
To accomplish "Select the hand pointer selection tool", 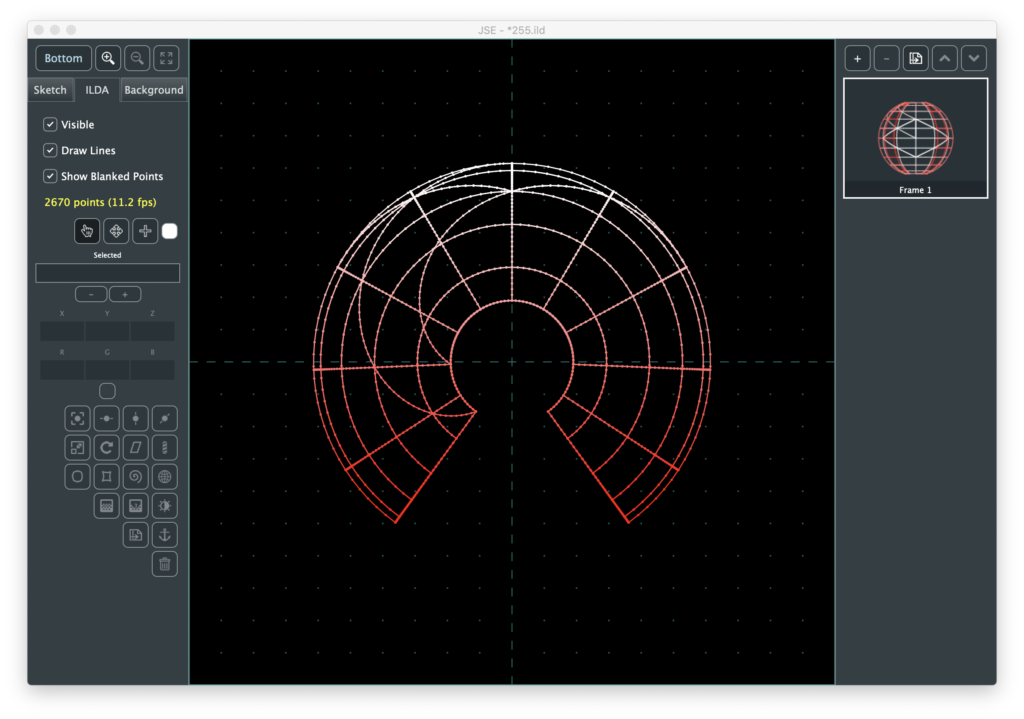I will coord(87,231).
